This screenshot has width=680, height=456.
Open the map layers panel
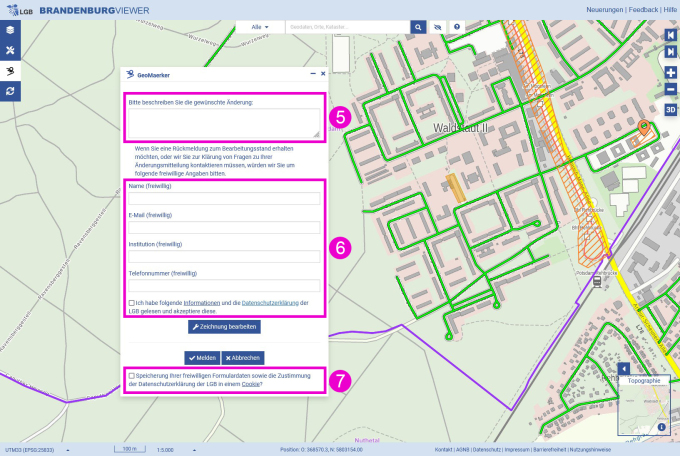[10, 30]
